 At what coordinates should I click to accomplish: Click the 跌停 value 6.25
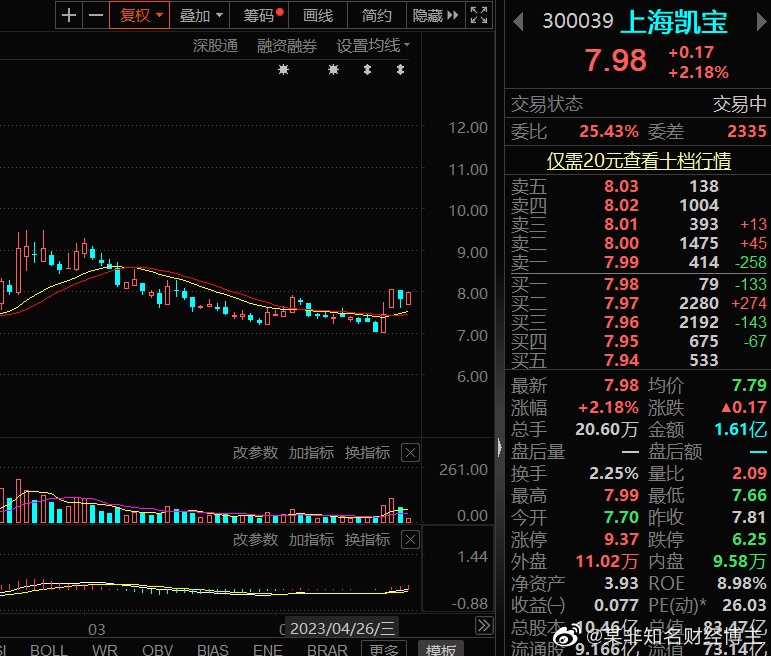pos(749,539)
